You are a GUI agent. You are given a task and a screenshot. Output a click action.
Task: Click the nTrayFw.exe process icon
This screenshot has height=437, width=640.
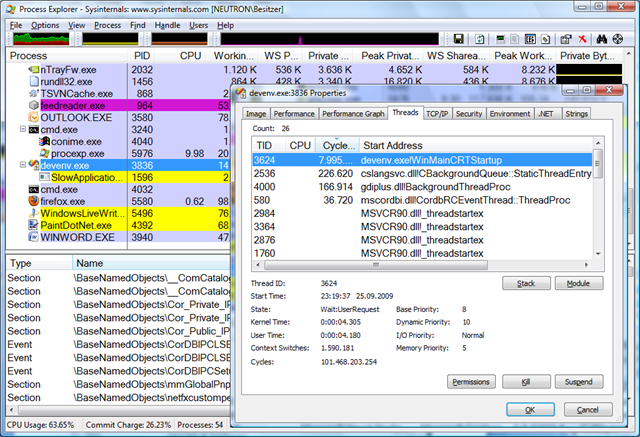click(x=34, y=69)
